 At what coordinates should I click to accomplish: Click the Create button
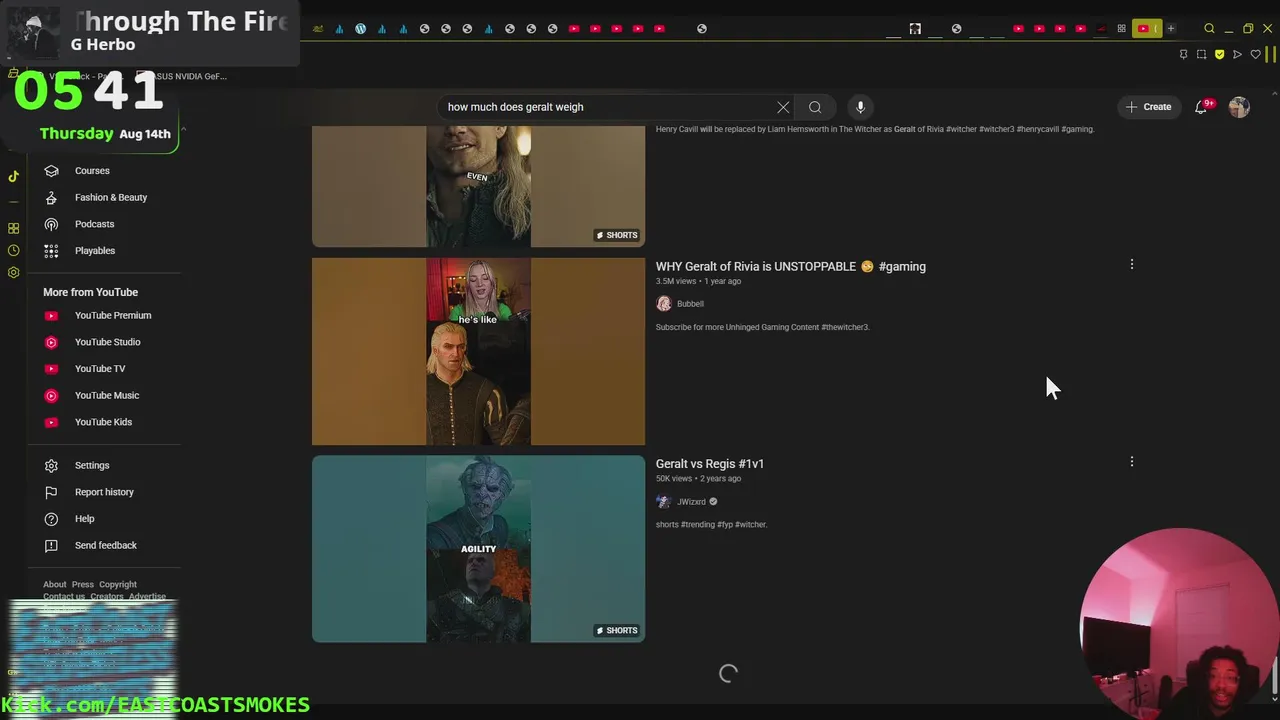pyautogui.click(x=1148, y=107)
